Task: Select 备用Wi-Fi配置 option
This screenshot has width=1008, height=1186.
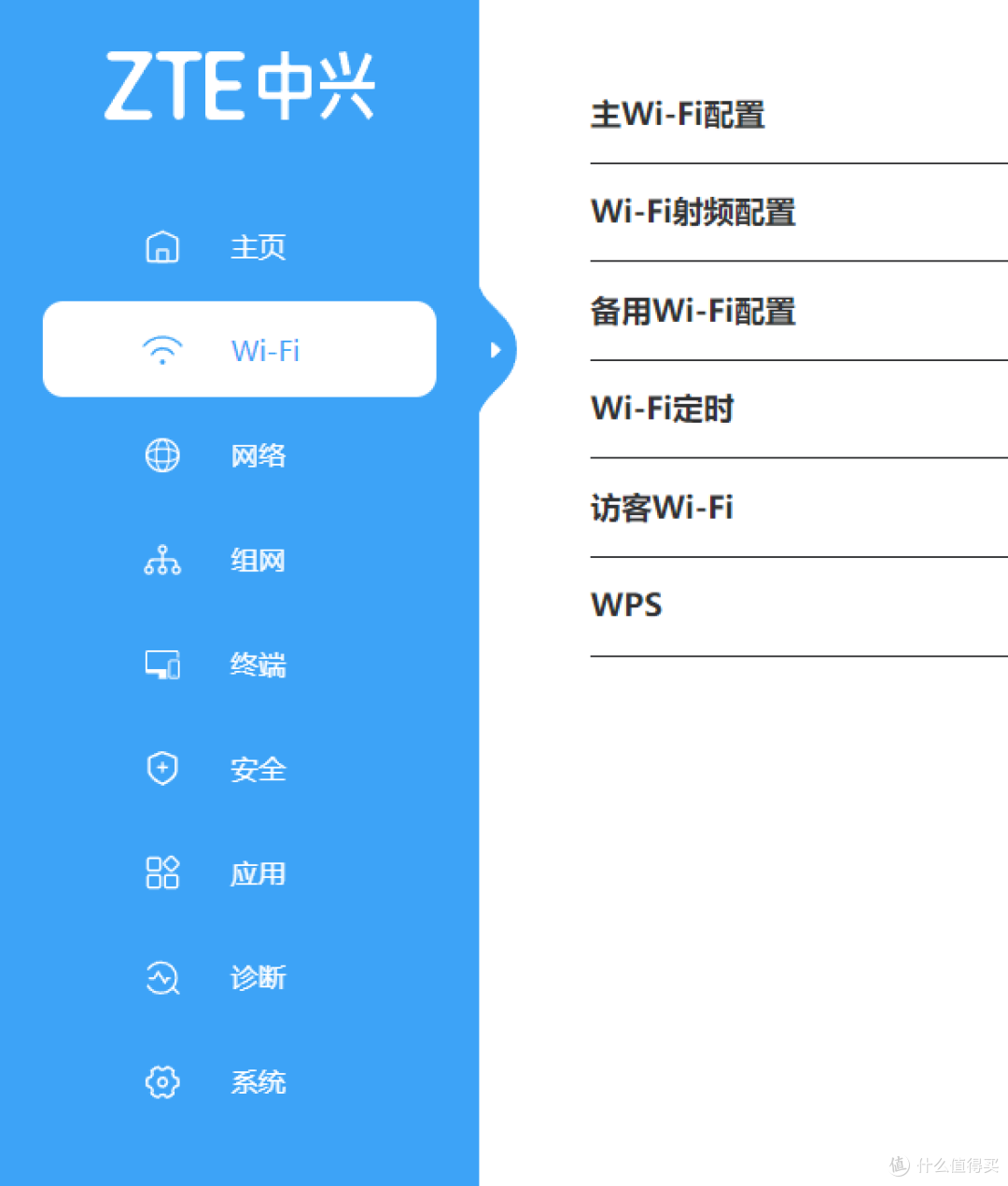Action: 693,312
